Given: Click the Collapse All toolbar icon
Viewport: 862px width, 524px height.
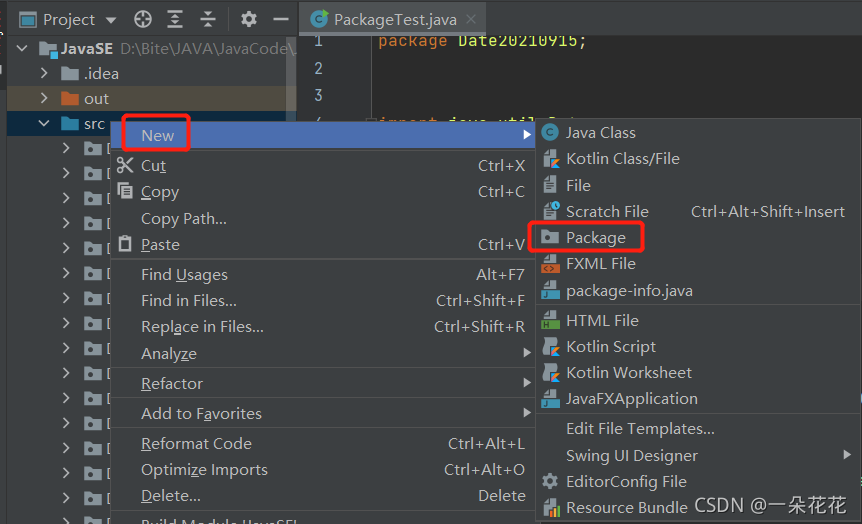Looking at the screenshot, I should [x=208, y=19].
